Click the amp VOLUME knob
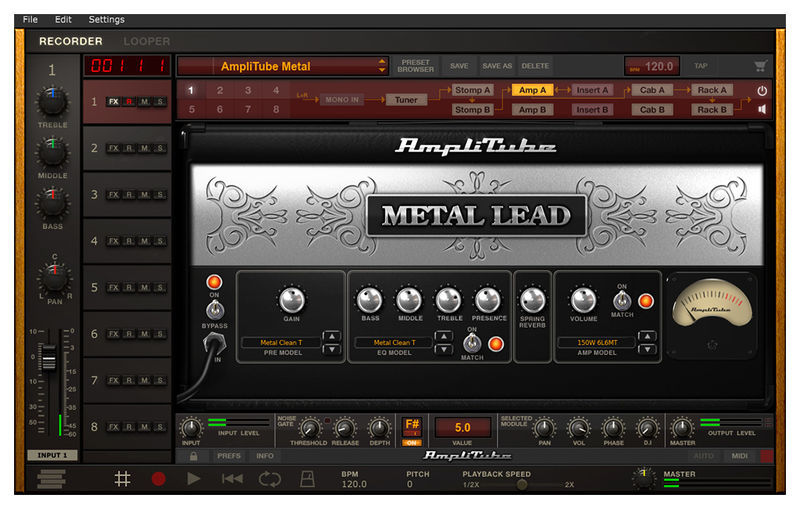Screen dimensions: 800x509 click(x=583, y=300)
